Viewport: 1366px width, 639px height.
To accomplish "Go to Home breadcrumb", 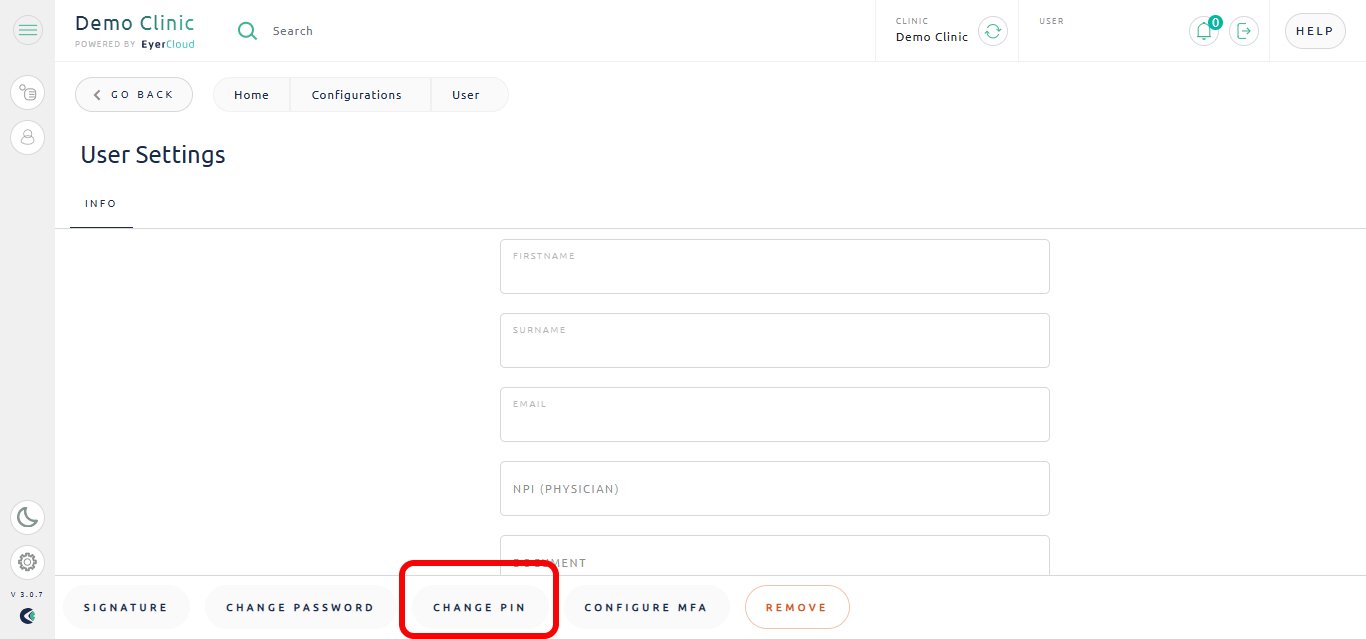I will [x=252, y=95].
